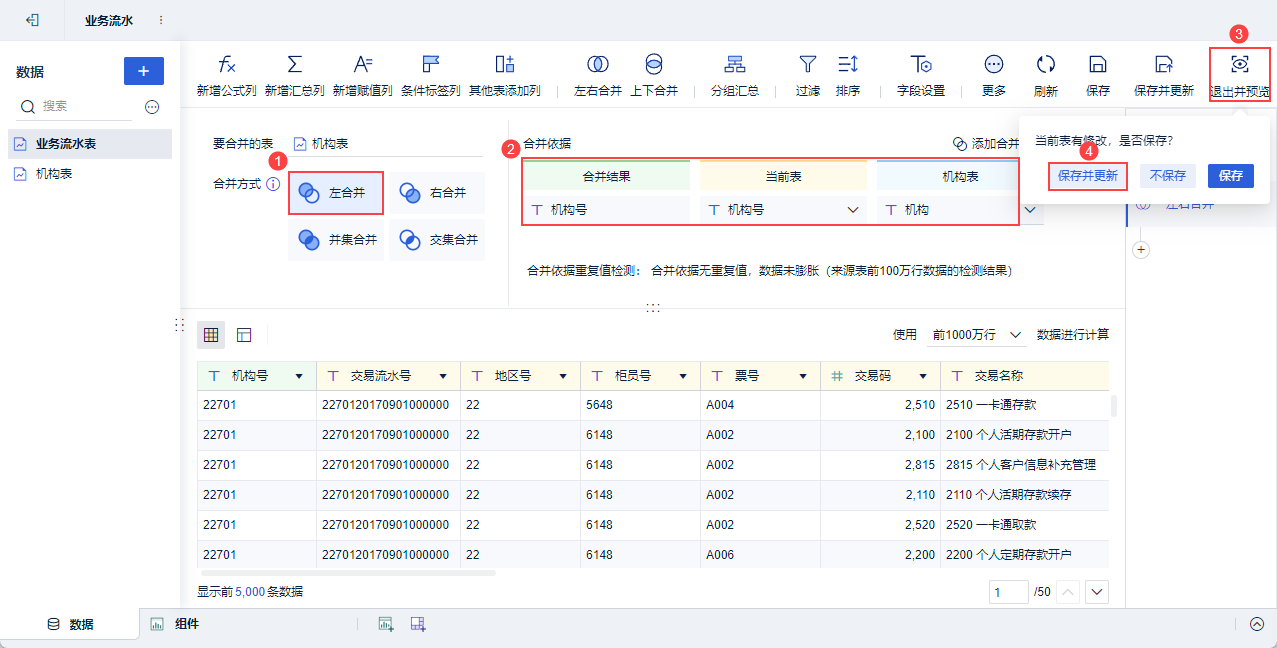Click cell 2510 一卡通存款
Viewport: 1277px width, 648px height.
tap(1025, 405)
